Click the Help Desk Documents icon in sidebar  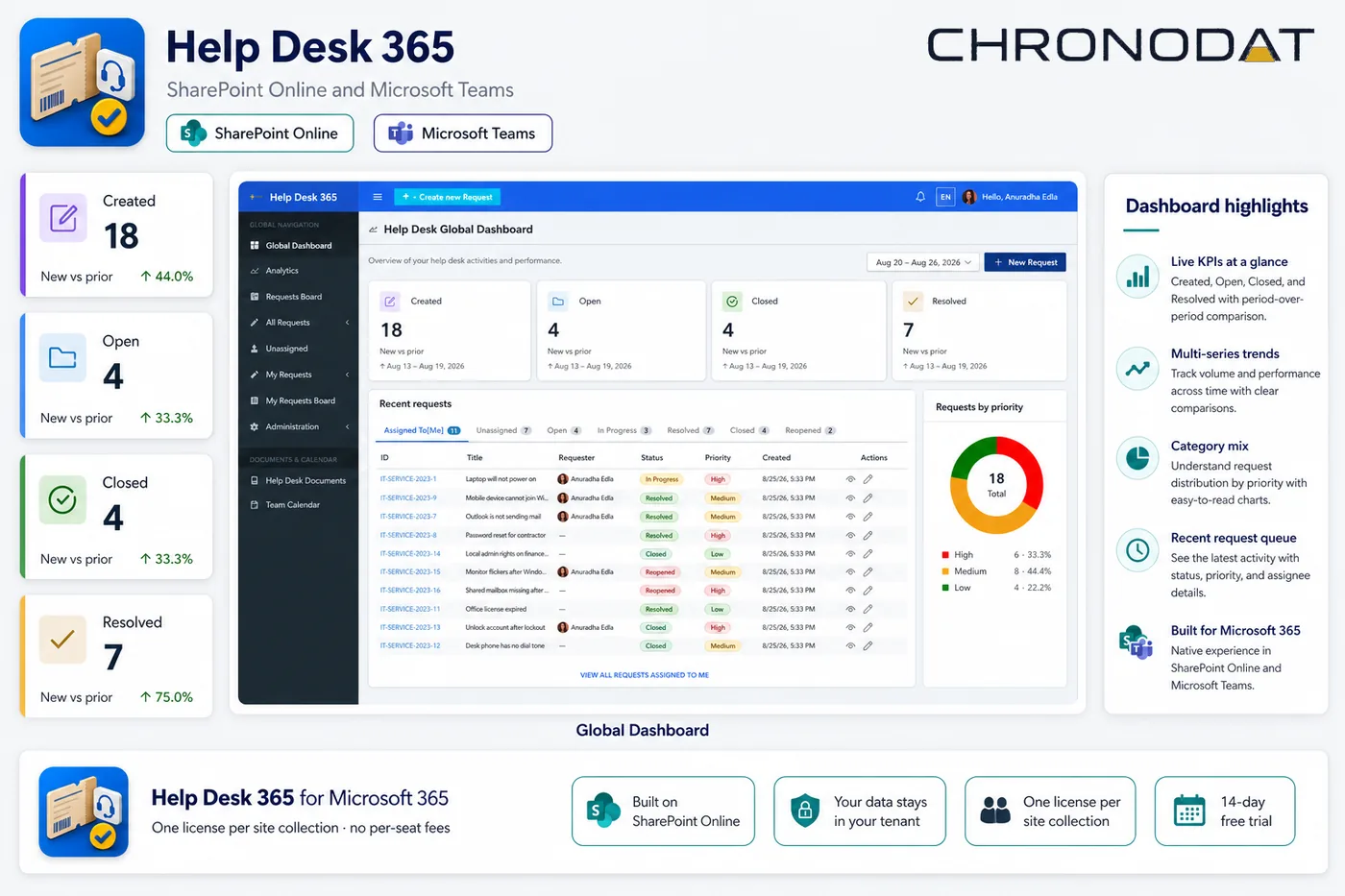[x=255, y=480]
